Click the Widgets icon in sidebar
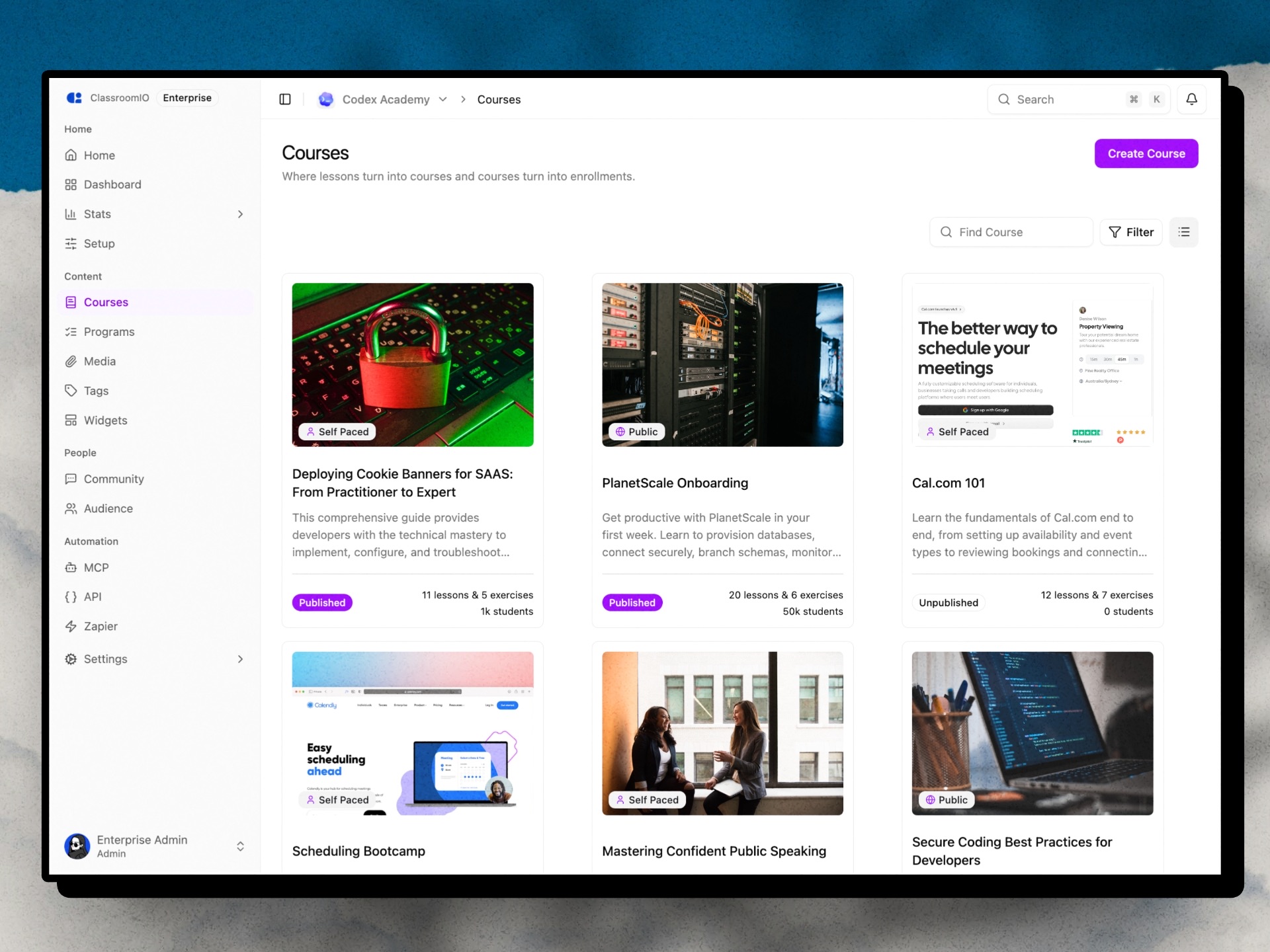This screenshot has height=952, width=1270. click(x=71, y=420)
